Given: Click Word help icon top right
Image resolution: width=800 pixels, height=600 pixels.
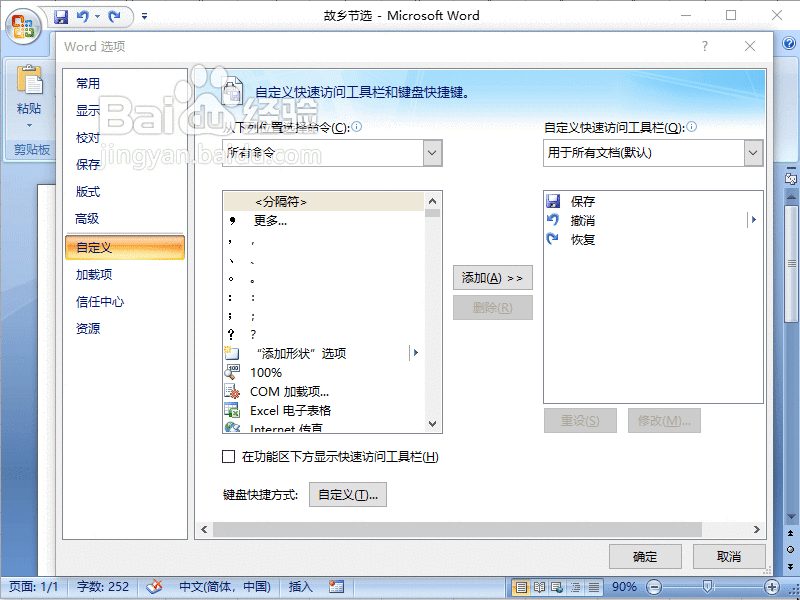Looking at the screenshot, I should (x=789, y=44).
